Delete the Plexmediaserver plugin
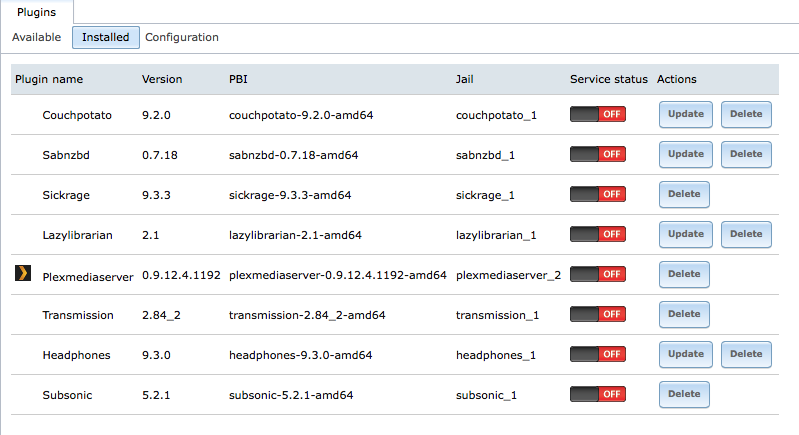This screenshot has height=435, width=799. point(684,274)
